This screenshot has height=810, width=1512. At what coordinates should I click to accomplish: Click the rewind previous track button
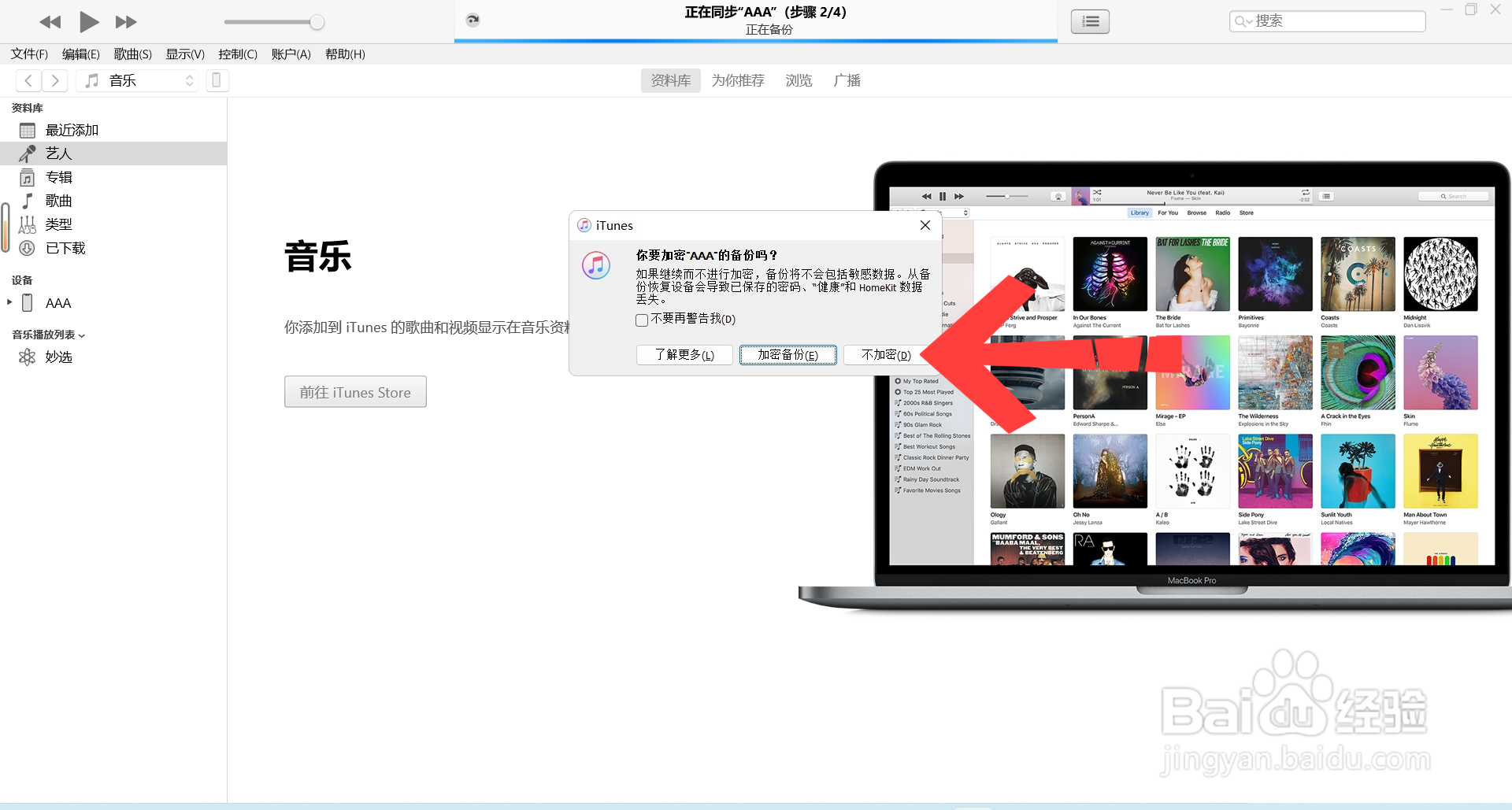(x=50, y=22)
